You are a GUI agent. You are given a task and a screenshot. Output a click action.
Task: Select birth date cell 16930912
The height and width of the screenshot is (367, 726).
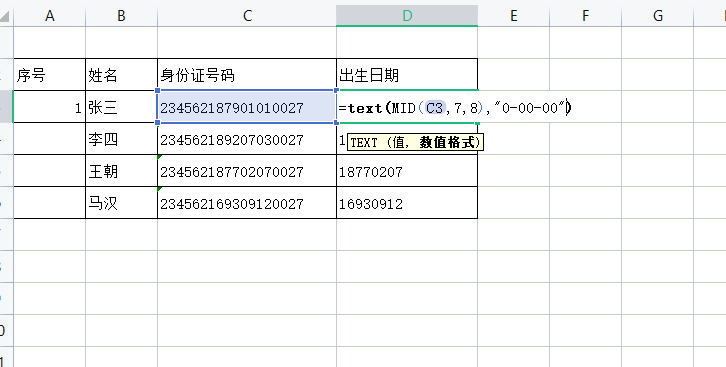click(x=407, y=203)
